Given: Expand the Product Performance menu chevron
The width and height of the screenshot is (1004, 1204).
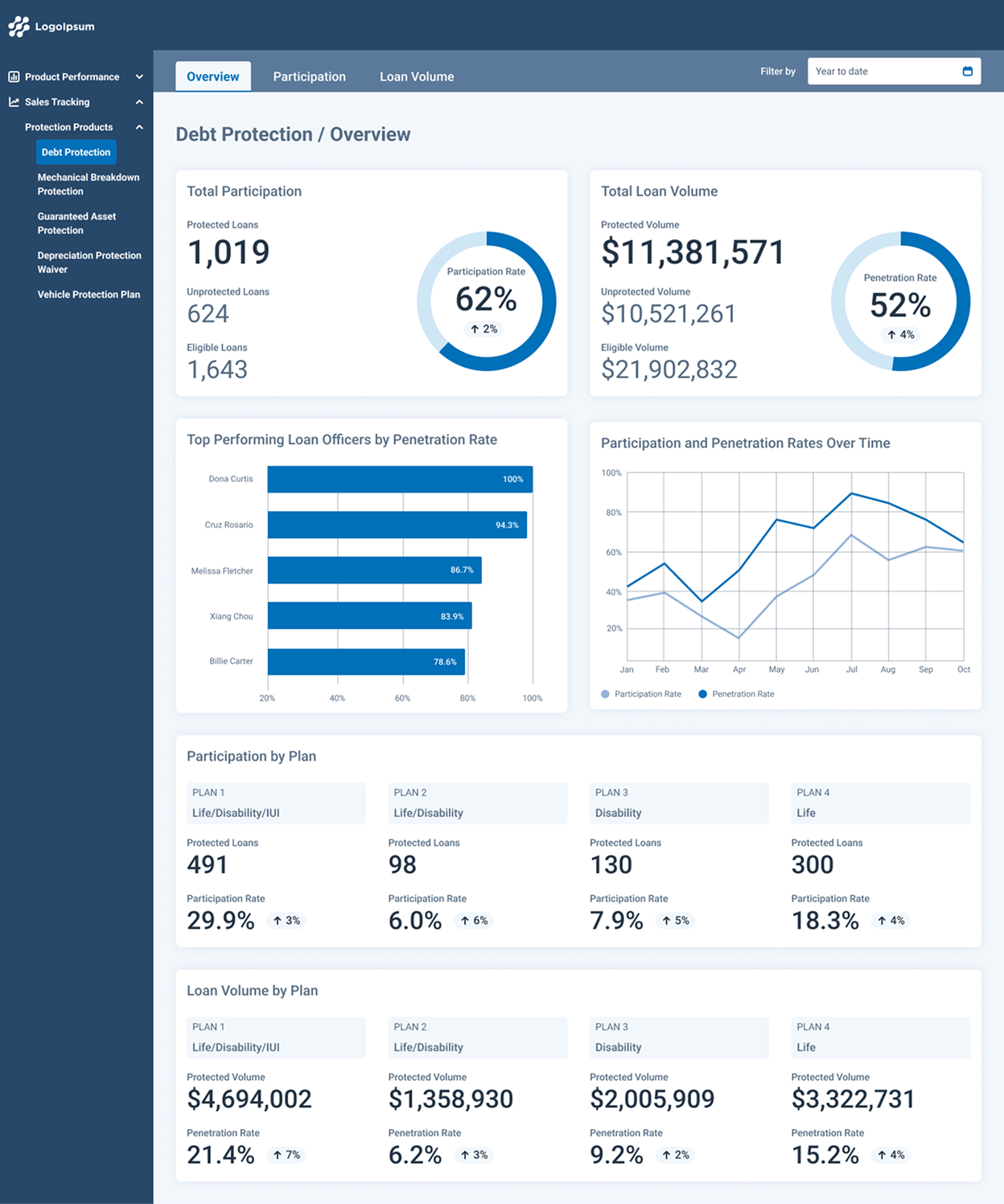Looking at the screenshot, I should pyautogui.click(x=139, y=77).
